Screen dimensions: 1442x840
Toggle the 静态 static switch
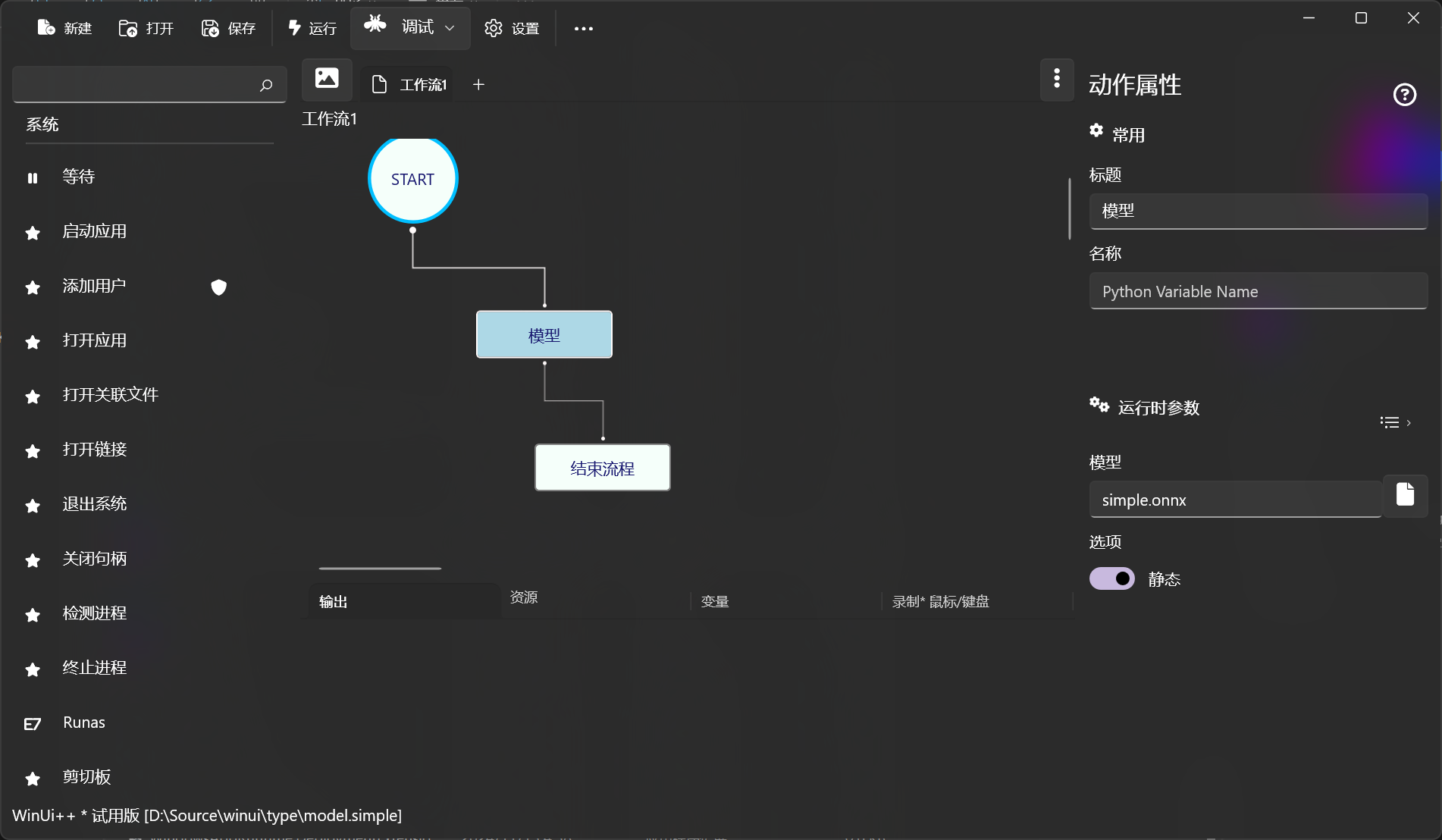[1111, 578]
